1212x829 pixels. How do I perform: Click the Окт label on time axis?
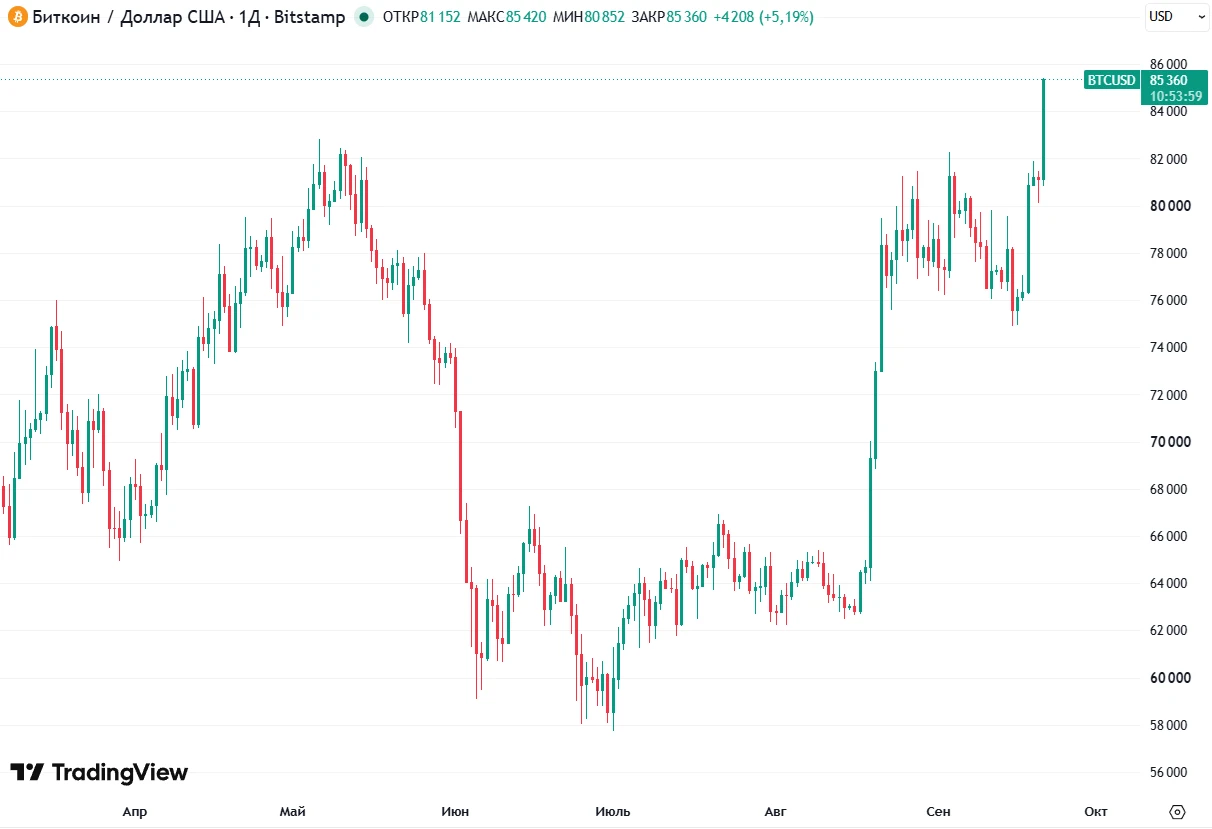1096,811
